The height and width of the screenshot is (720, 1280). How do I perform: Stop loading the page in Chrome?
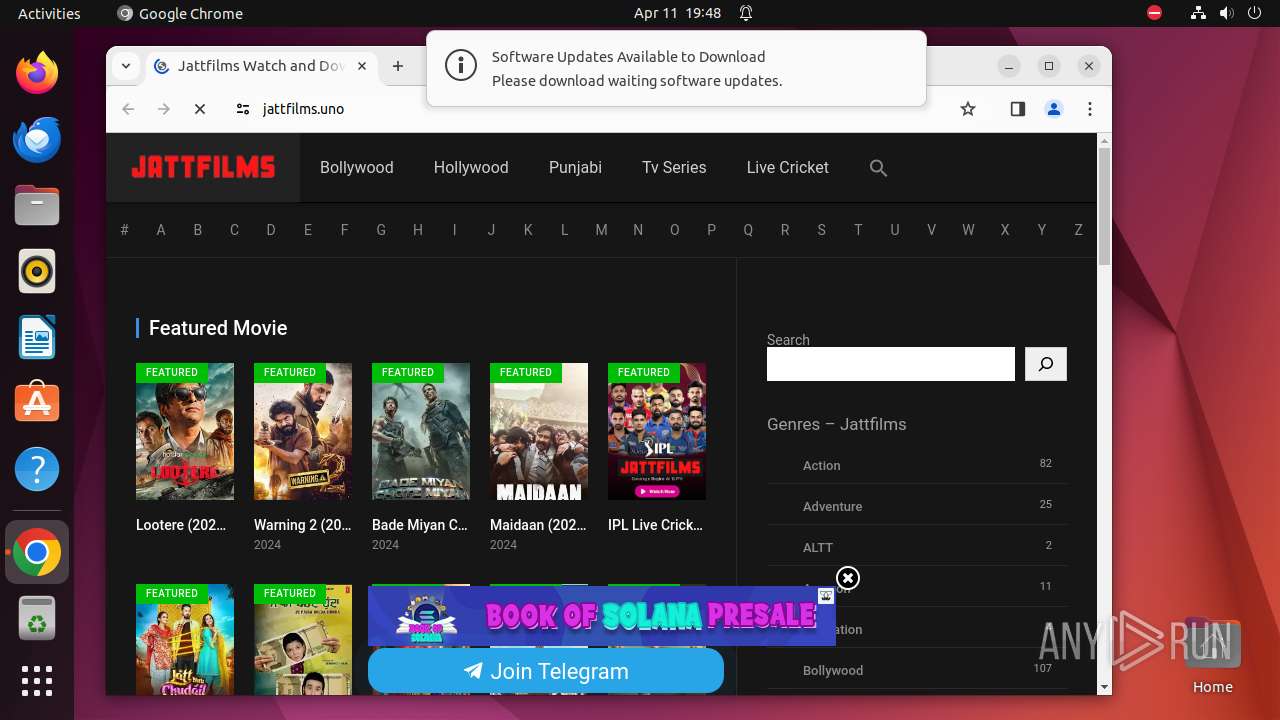(x=200, y=109)
